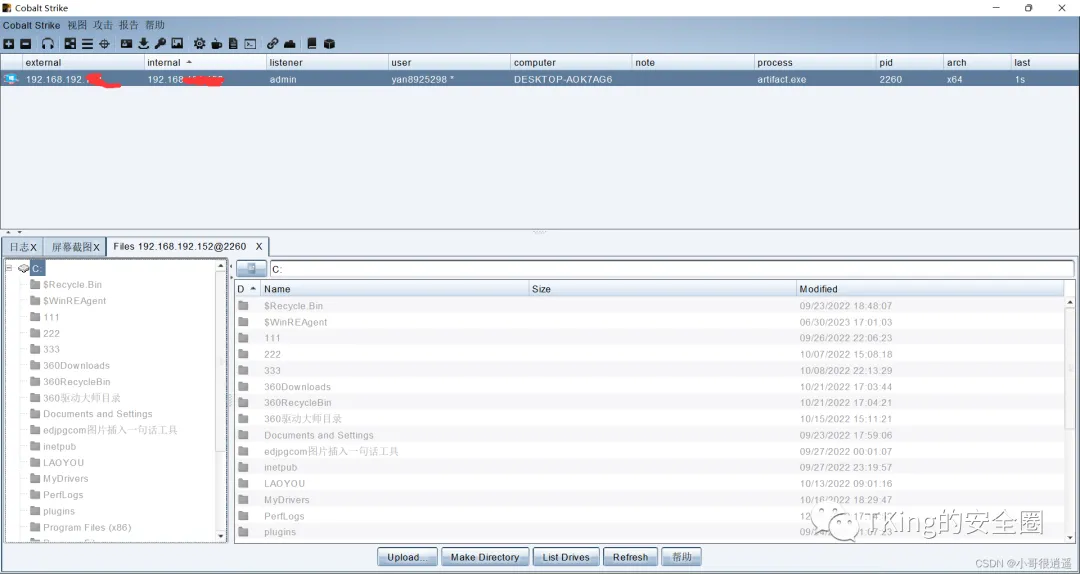Image resolution: width=1080 pixels, height=574 pixels.
Task: Open Manage Web Server cloud icon
Action: pos(290,43)
